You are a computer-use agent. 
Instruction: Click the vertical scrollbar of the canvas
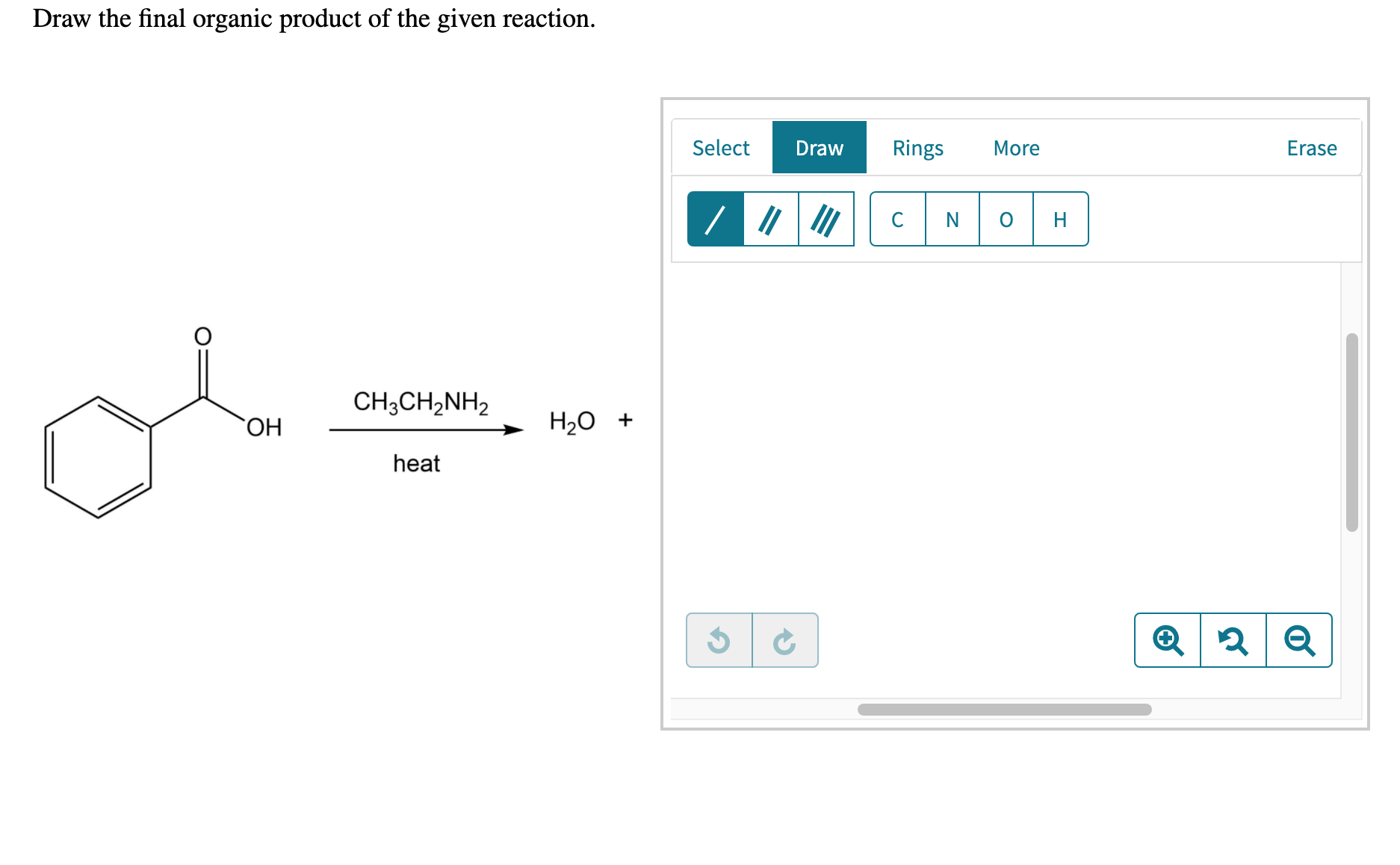coord(1351,432)
